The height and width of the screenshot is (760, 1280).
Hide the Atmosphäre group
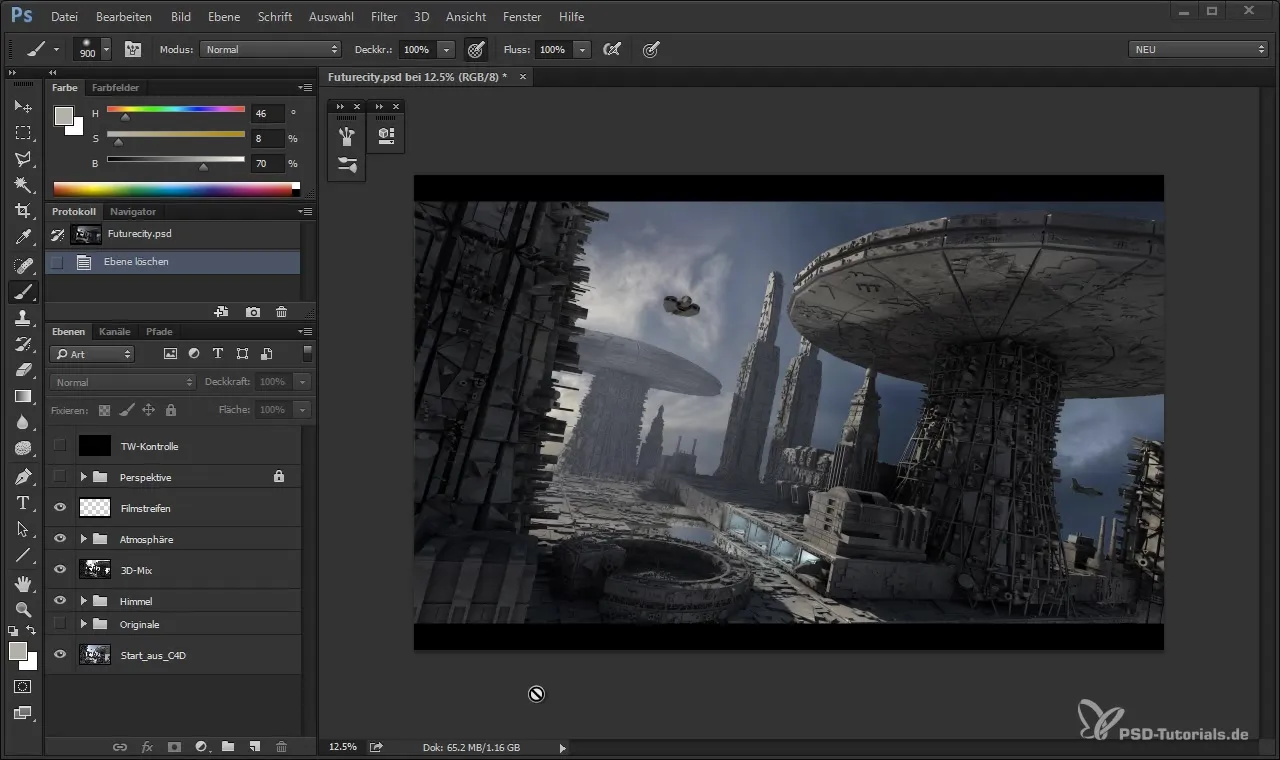coord(60,539)
